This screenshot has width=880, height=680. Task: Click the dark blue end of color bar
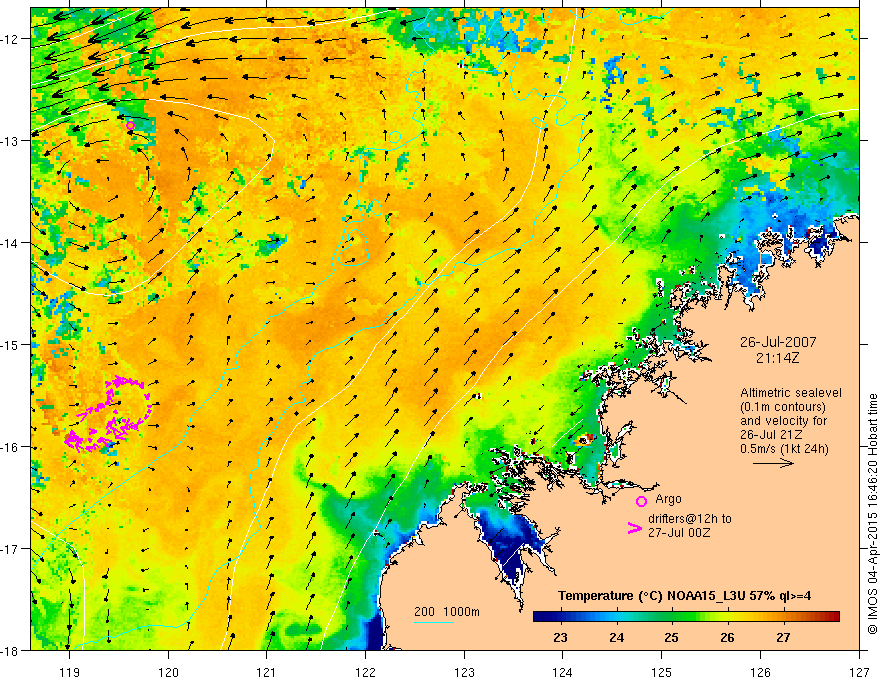539,616
